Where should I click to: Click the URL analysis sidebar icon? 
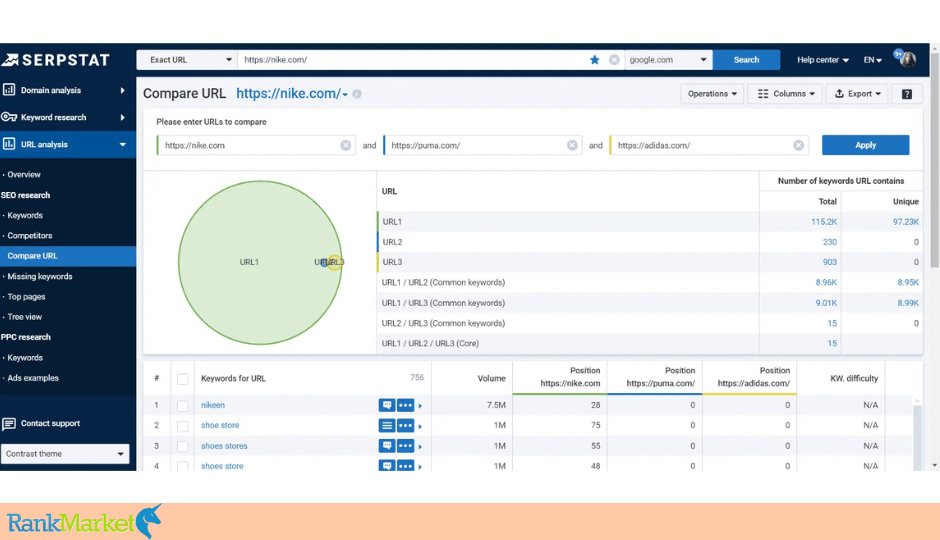pyautogui.click(x=9, y=144)
